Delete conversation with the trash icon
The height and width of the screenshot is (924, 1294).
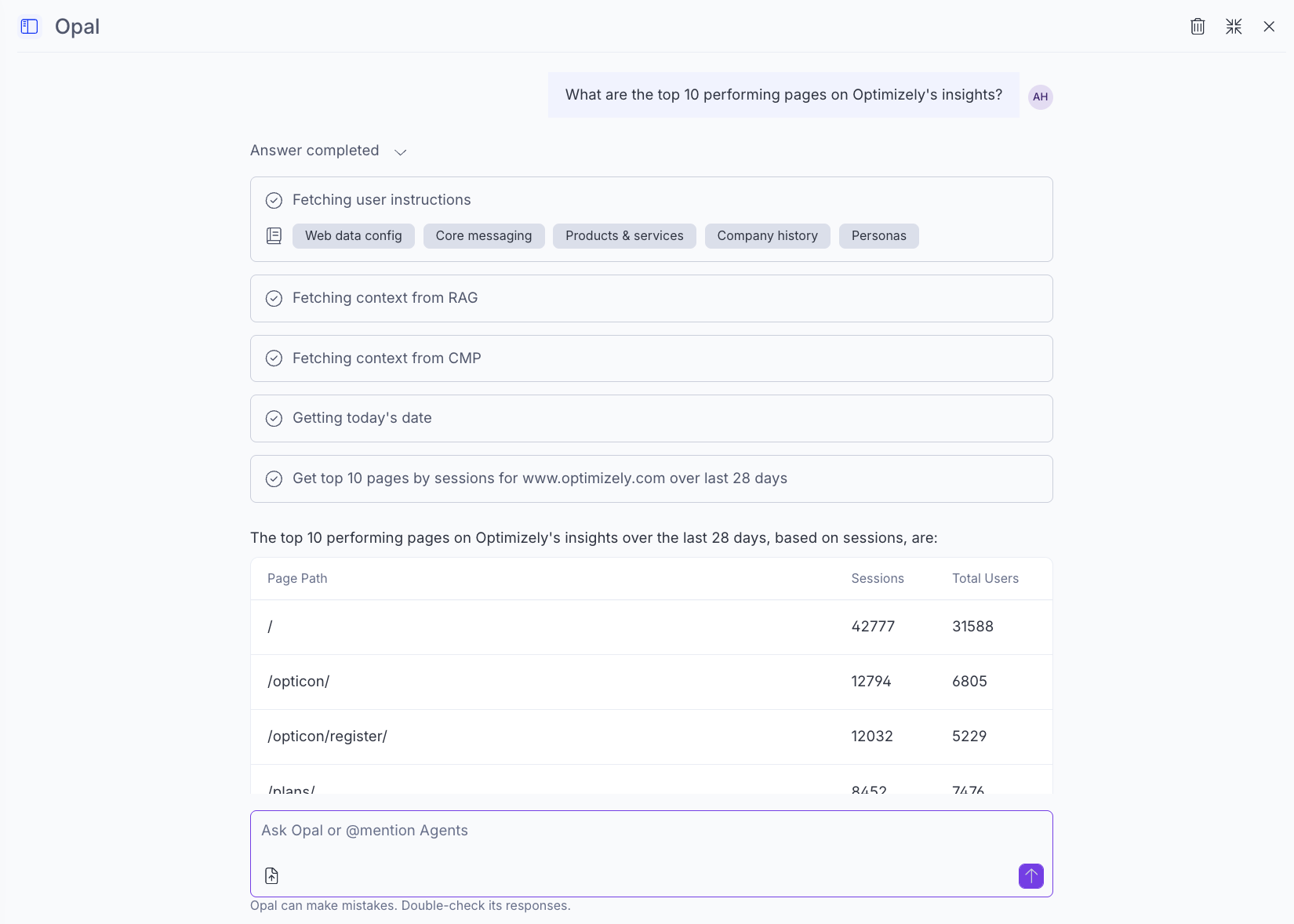pos(1198,27)
